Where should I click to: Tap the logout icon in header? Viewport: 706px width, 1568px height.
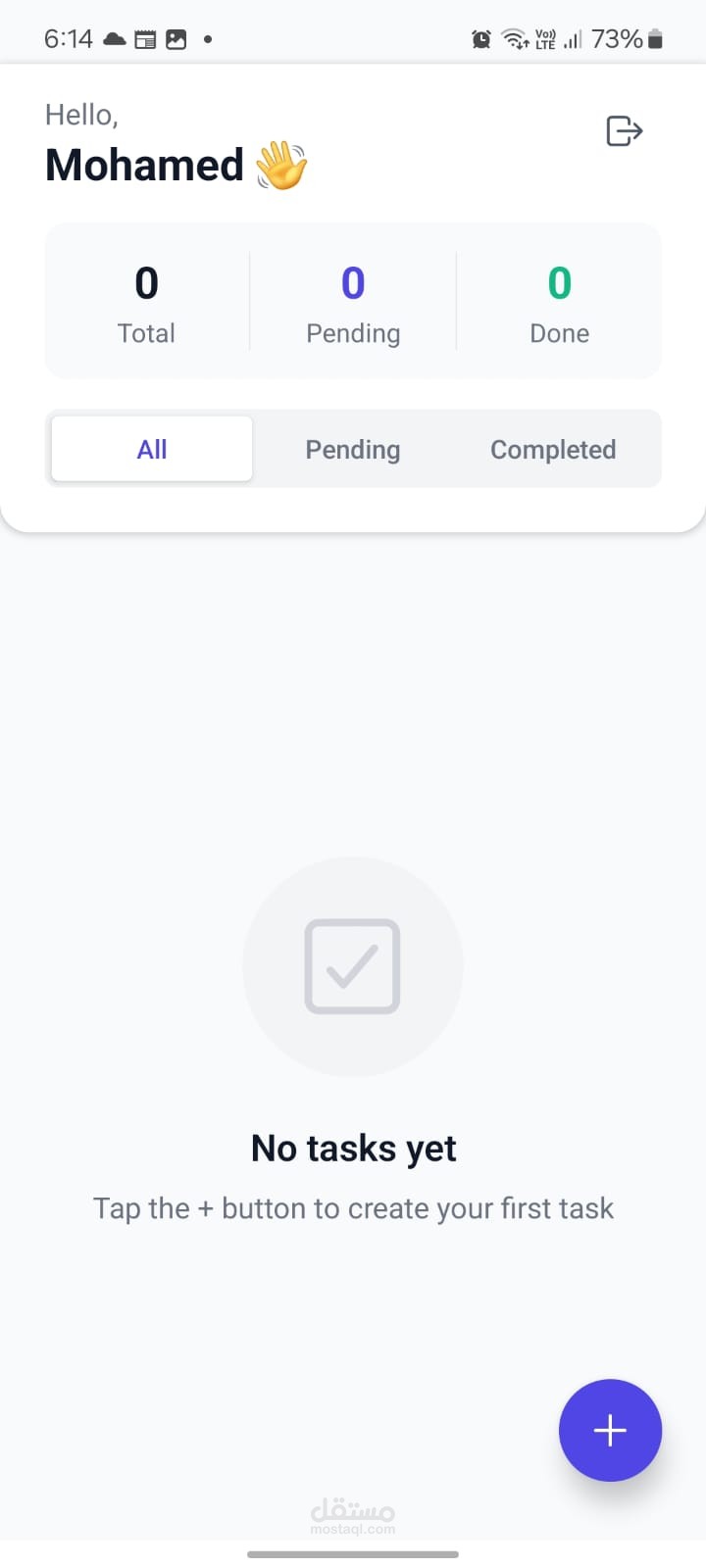click(624, 130)
